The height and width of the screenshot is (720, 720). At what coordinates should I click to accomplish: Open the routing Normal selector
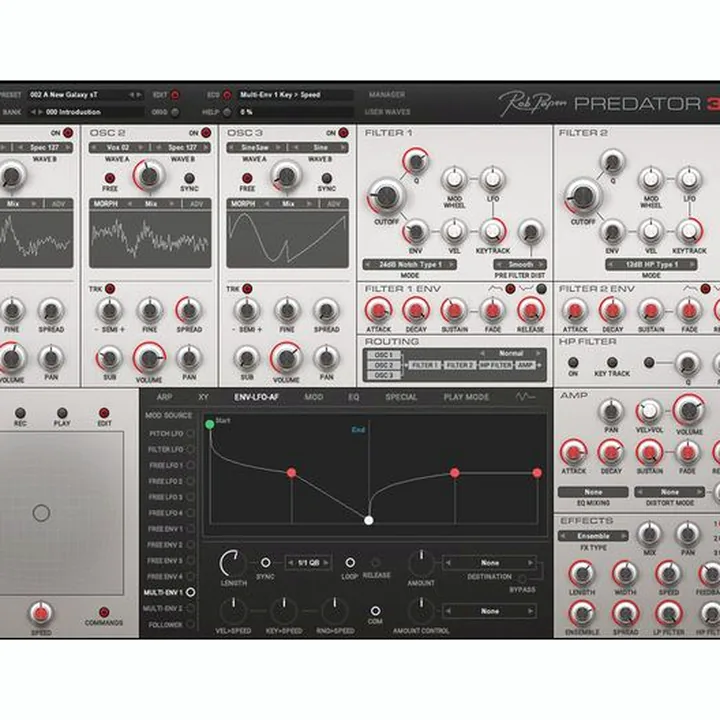click(511, 353)
